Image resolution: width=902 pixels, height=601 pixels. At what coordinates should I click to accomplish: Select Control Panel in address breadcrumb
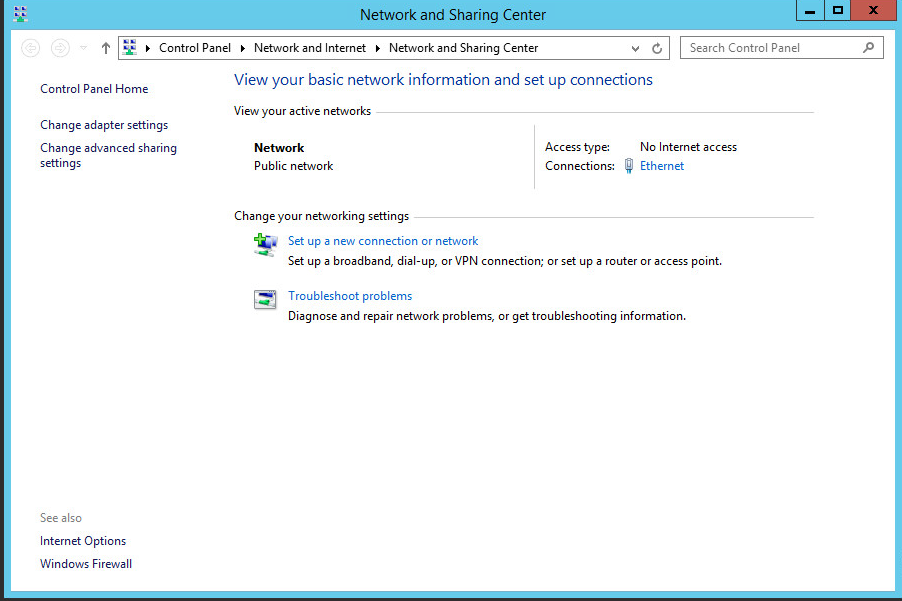coord(194,48)
